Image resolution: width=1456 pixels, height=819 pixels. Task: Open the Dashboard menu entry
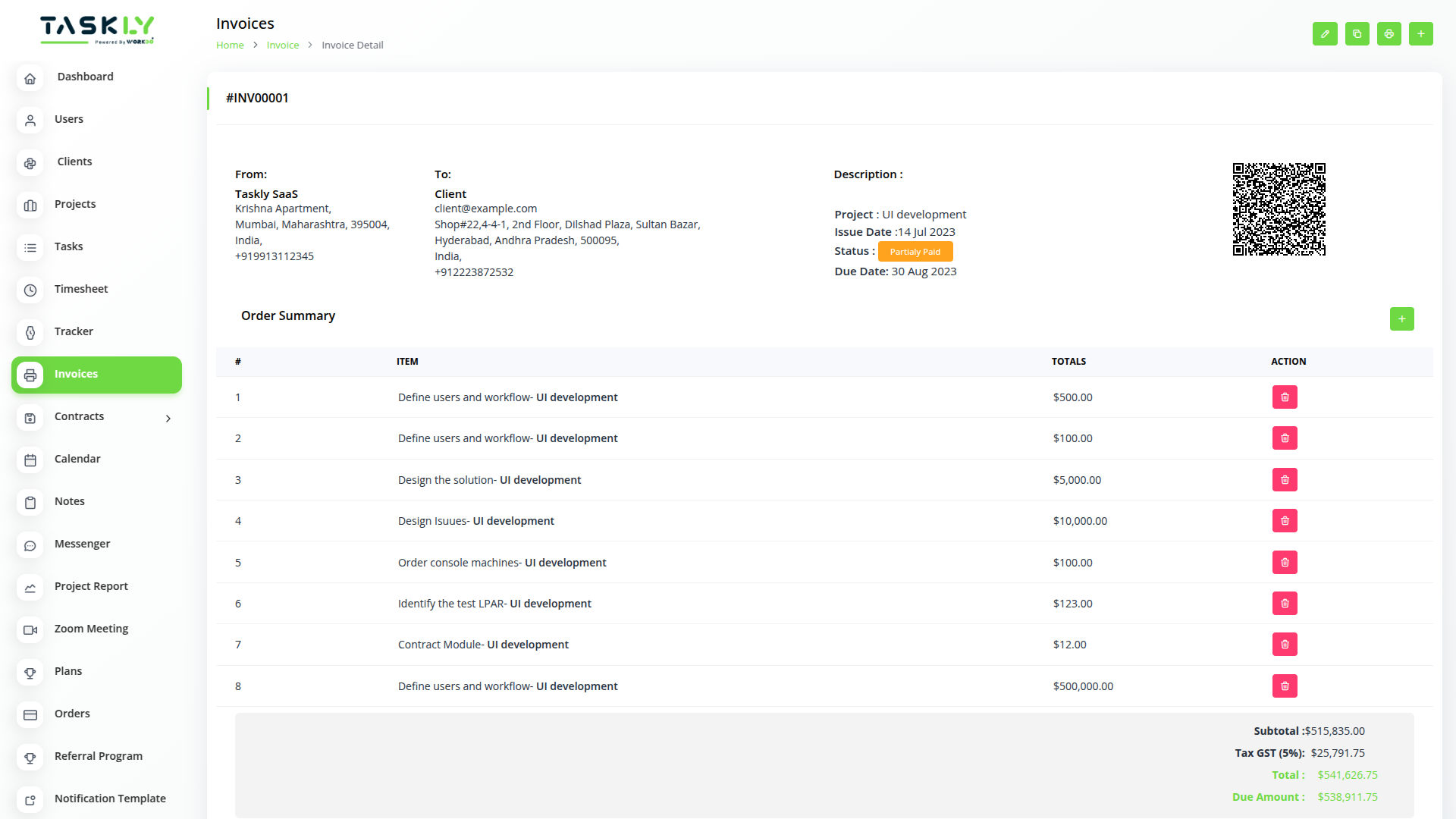coord(85,76)
